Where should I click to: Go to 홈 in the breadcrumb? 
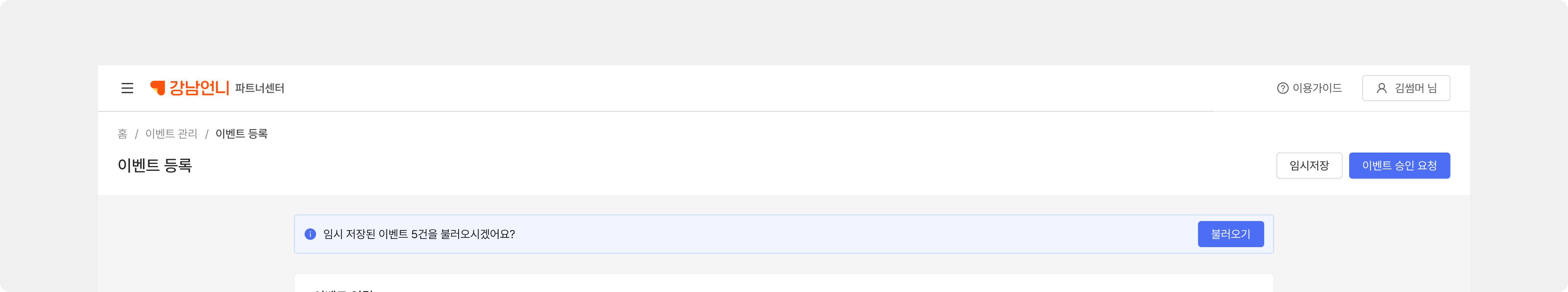point(122,134)
